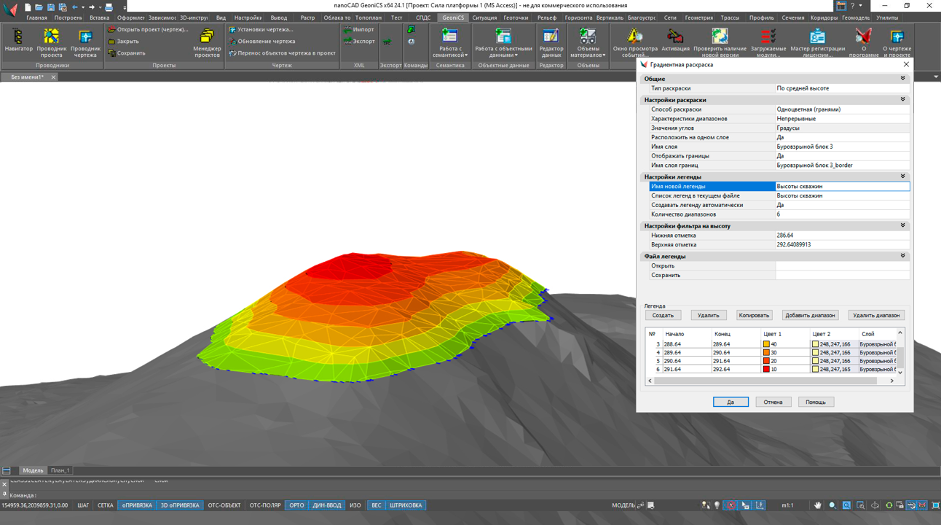Click the Отмена button in dialog
The height and width of the screenshot is (527, 941).
[x=773, y=402]
